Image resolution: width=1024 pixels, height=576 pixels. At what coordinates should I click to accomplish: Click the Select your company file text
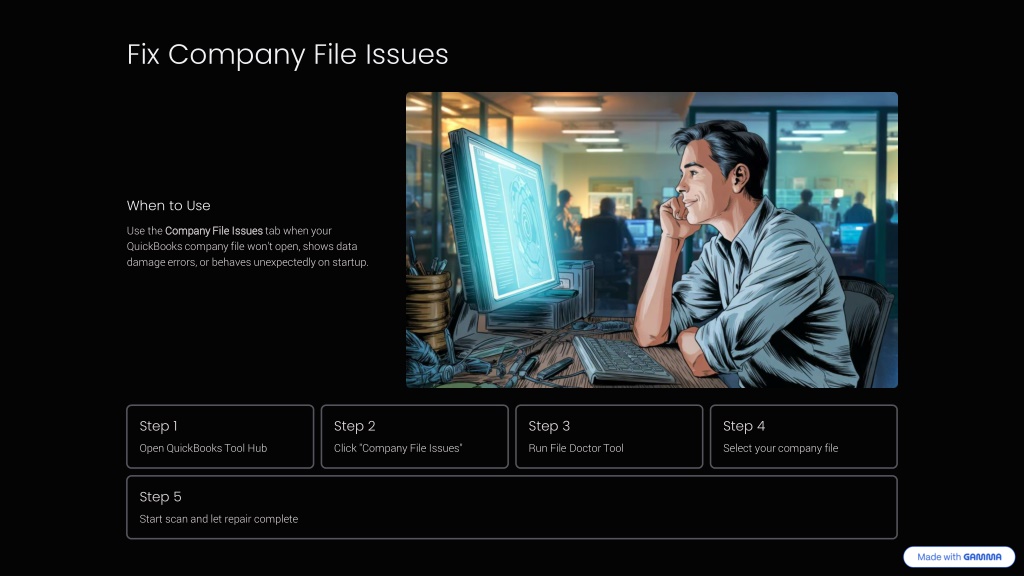[x=780, y=448]
